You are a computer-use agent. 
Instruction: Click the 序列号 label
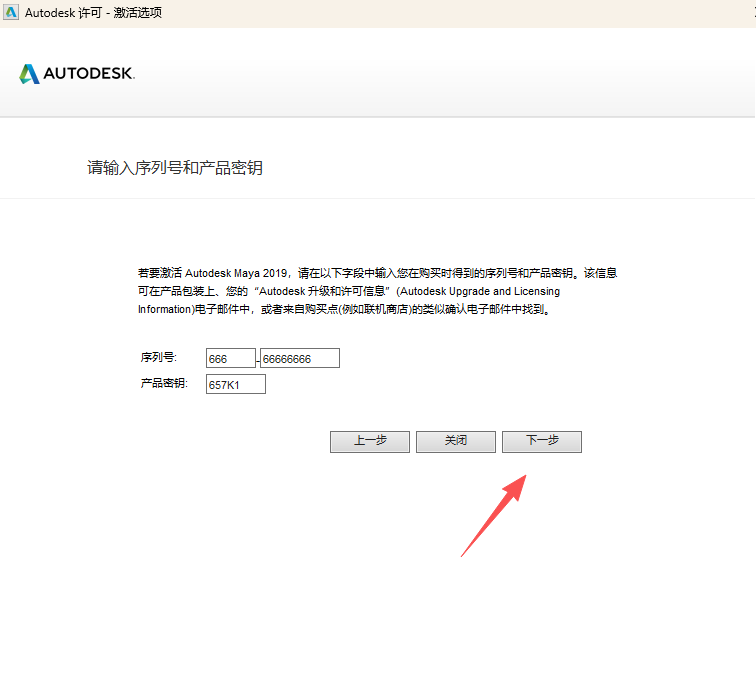(x=159, y=357)
